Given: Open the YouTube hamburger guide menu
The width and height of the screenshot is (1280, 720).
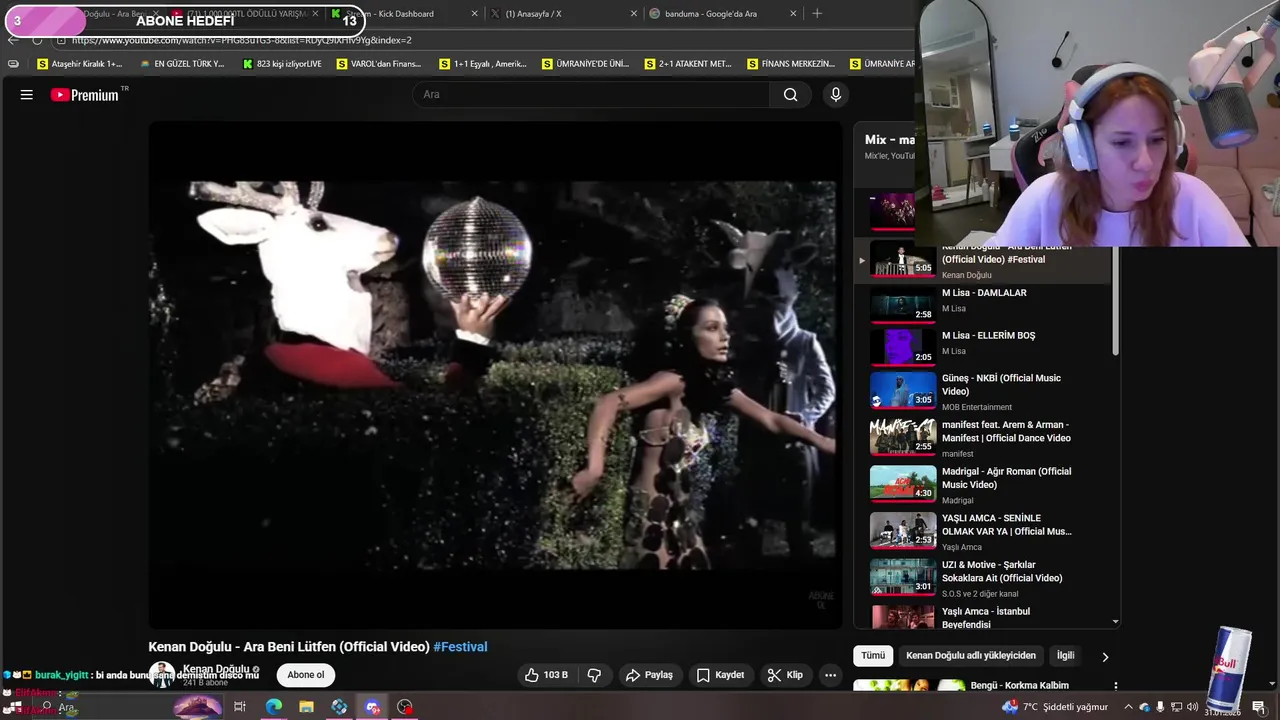Looking at the screenshot, I should 27,94.
